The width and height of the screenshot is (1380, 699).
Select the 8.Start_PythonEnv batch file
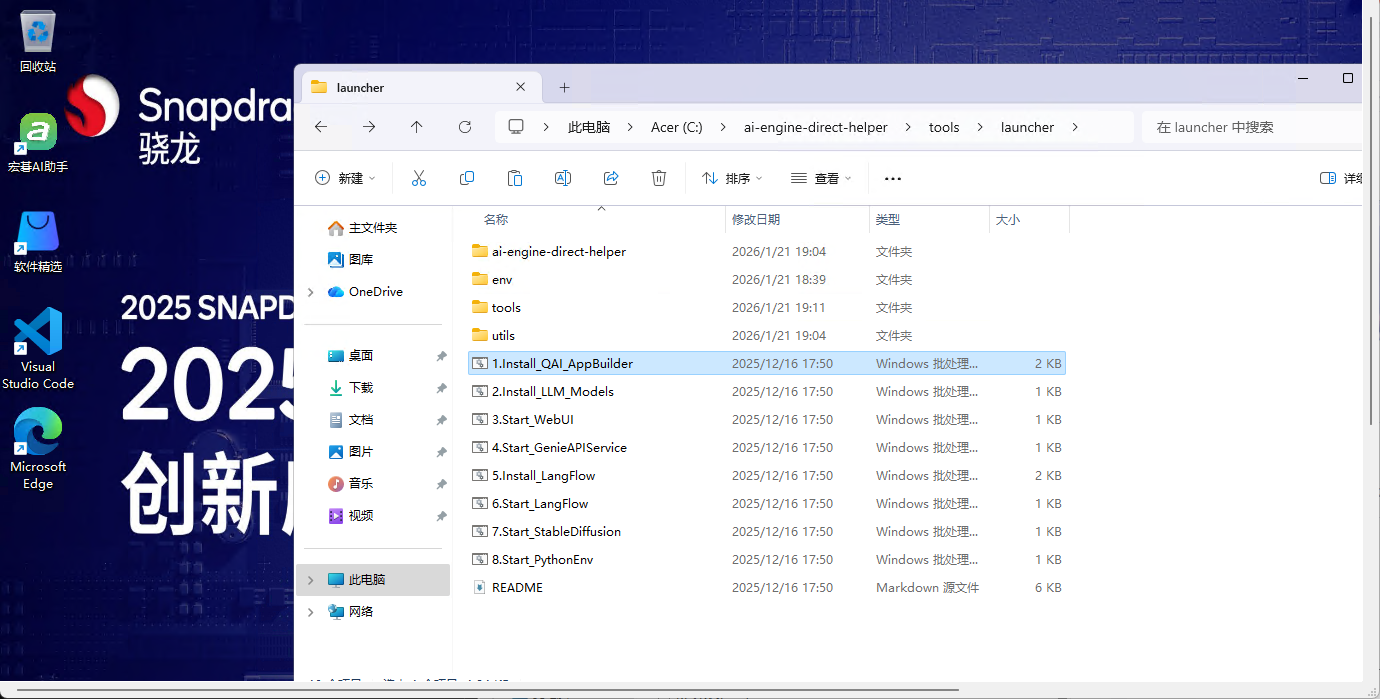767,560
